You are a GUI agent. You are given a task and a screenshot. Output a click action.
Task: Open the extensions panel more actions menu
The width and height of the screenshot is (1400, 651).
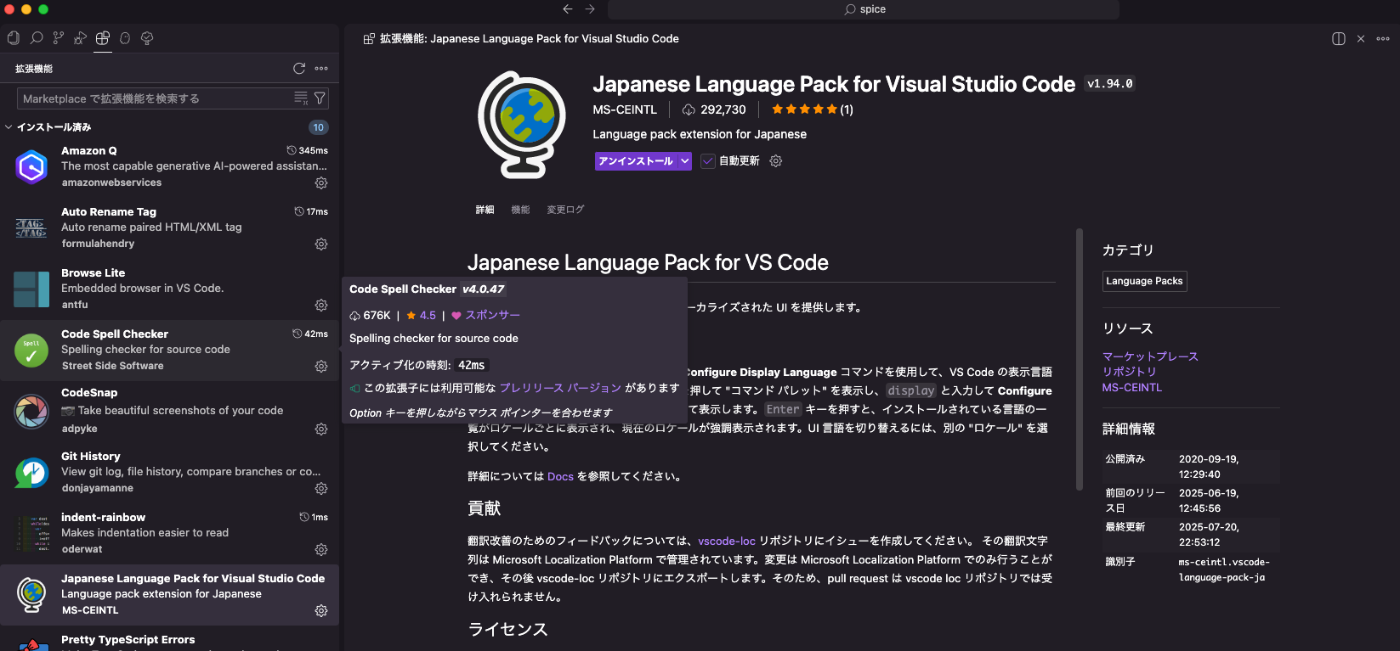(x=321, y=69)
